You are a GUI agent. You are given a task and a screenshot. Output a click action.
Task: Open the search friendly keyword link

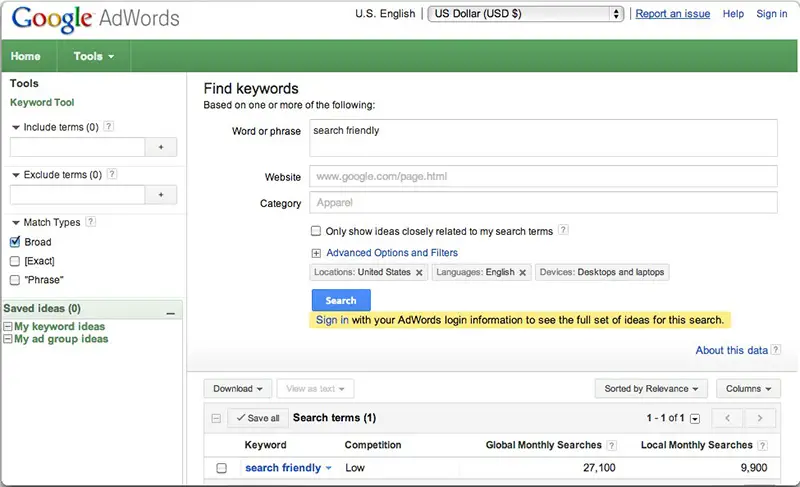[x=283, y=468]
